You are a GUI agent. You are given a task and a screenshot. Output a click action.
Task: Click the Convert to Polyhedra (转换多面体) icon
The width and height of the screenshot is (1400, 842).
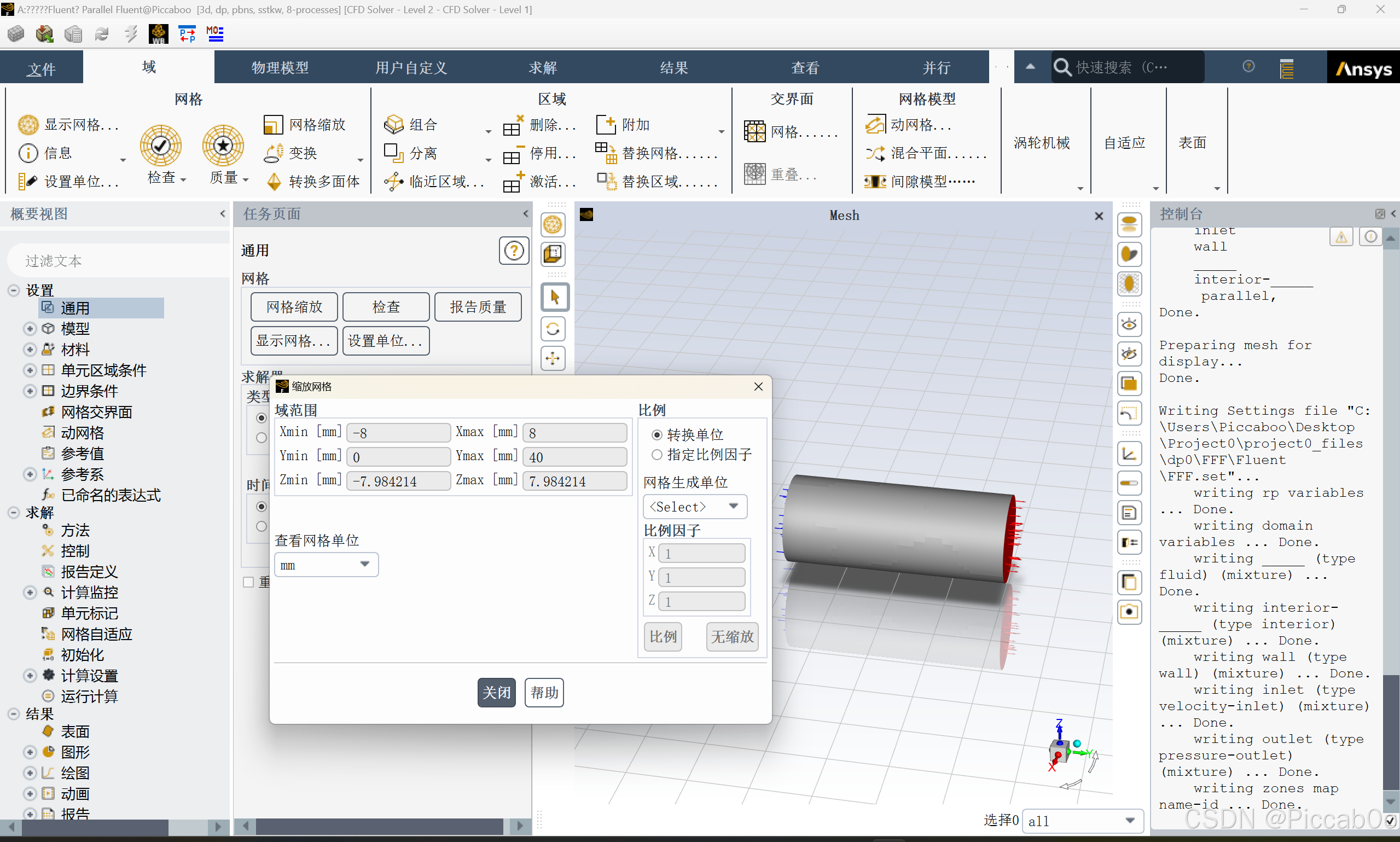274,182
